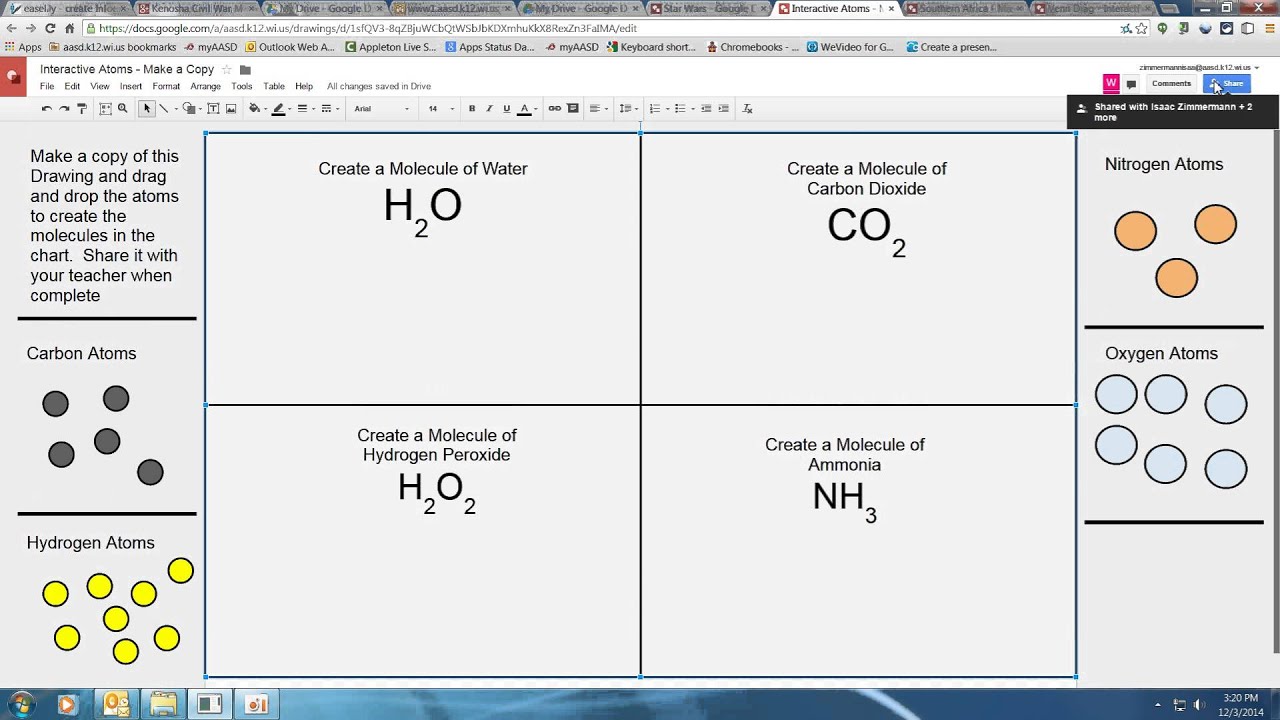Image resolution: width=1280 pixels, height=720 pixels.
Task: Open the text color picker
Action: (522, 108)
